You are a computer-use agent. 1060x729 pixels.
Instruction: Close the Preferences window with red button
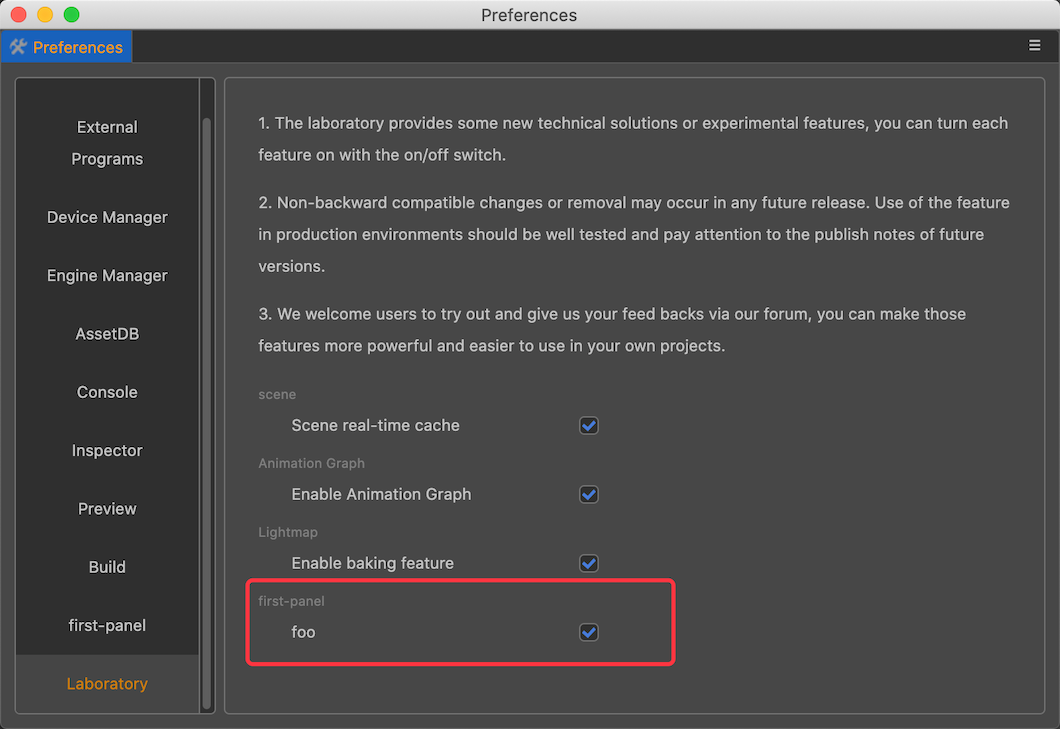click(19, 15)
